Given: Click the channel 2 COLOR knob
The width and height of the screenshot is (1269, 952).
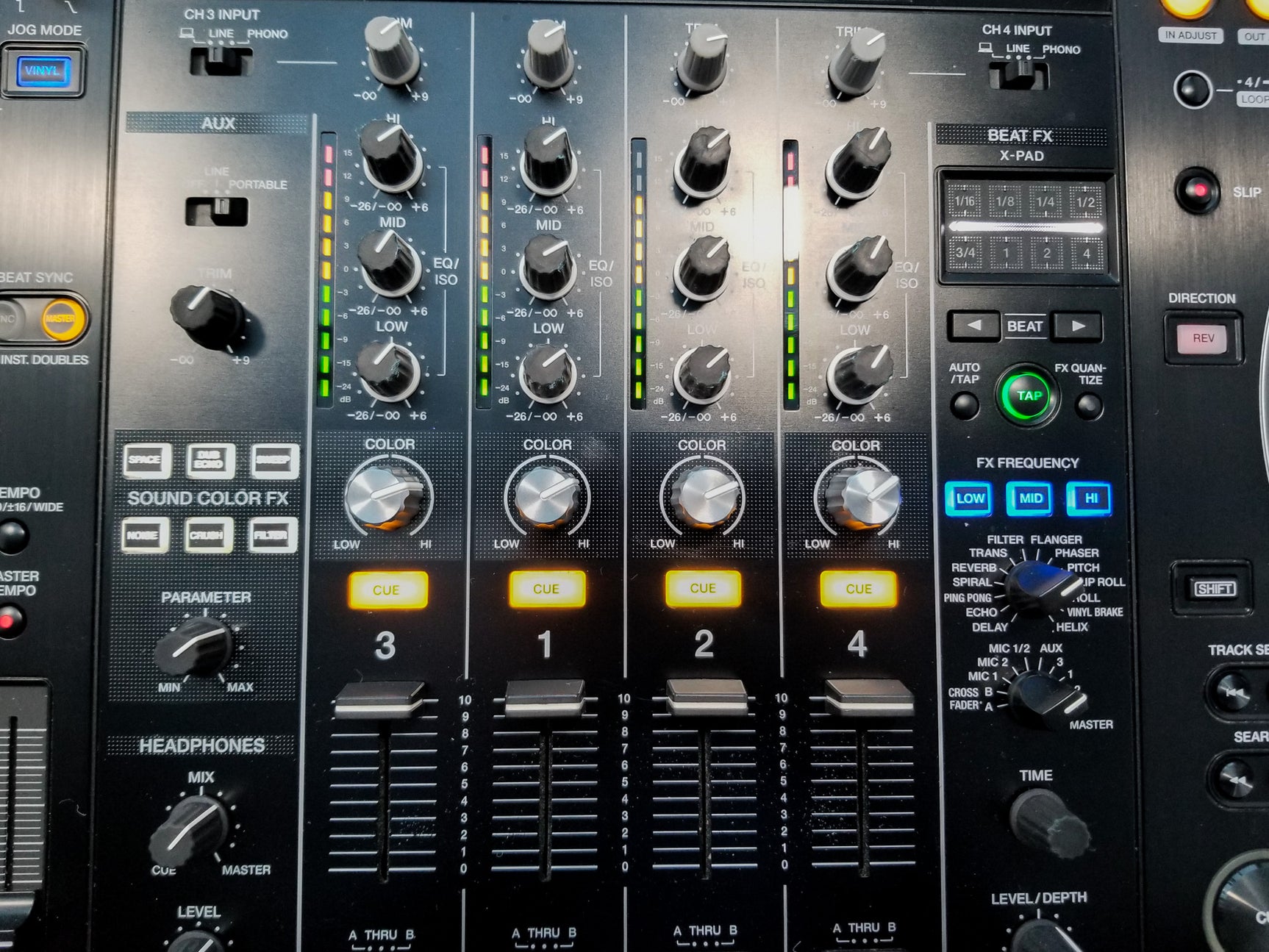Looking at the screenshot, I should [704, 495].
